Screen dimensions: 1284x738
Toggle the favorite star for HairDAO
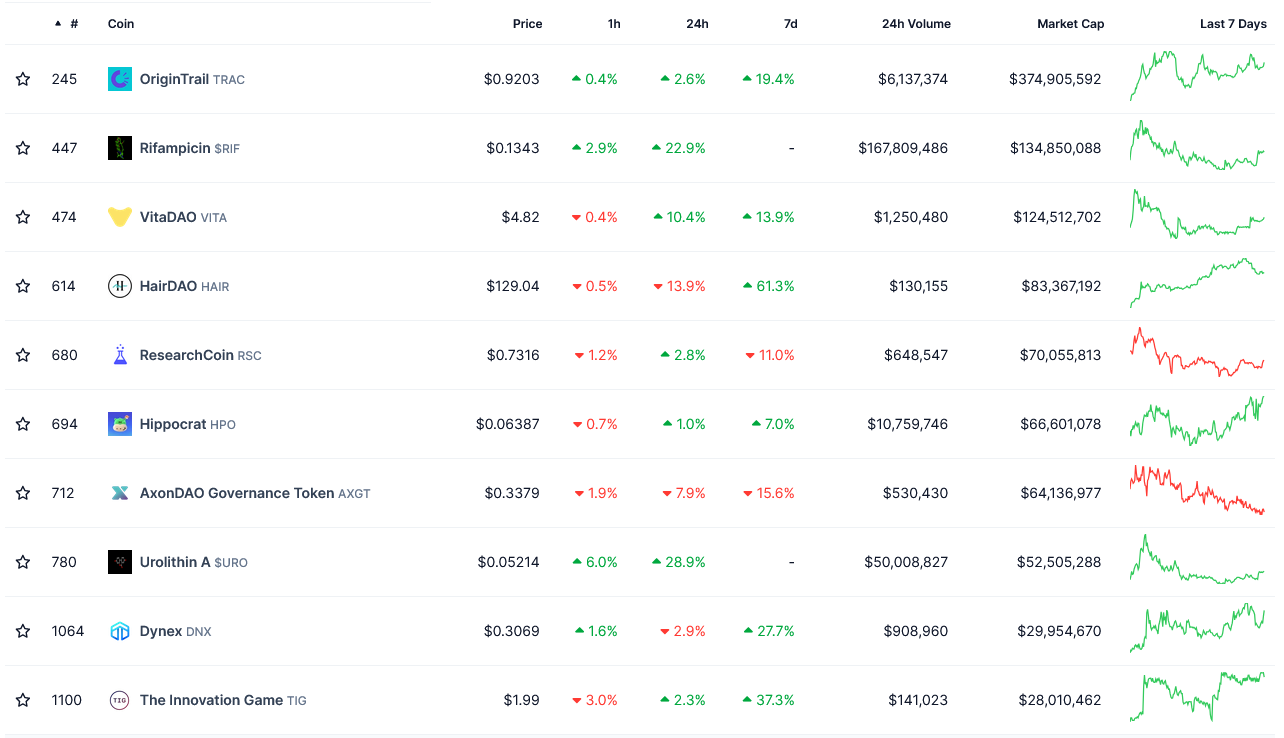coord(23,286)
